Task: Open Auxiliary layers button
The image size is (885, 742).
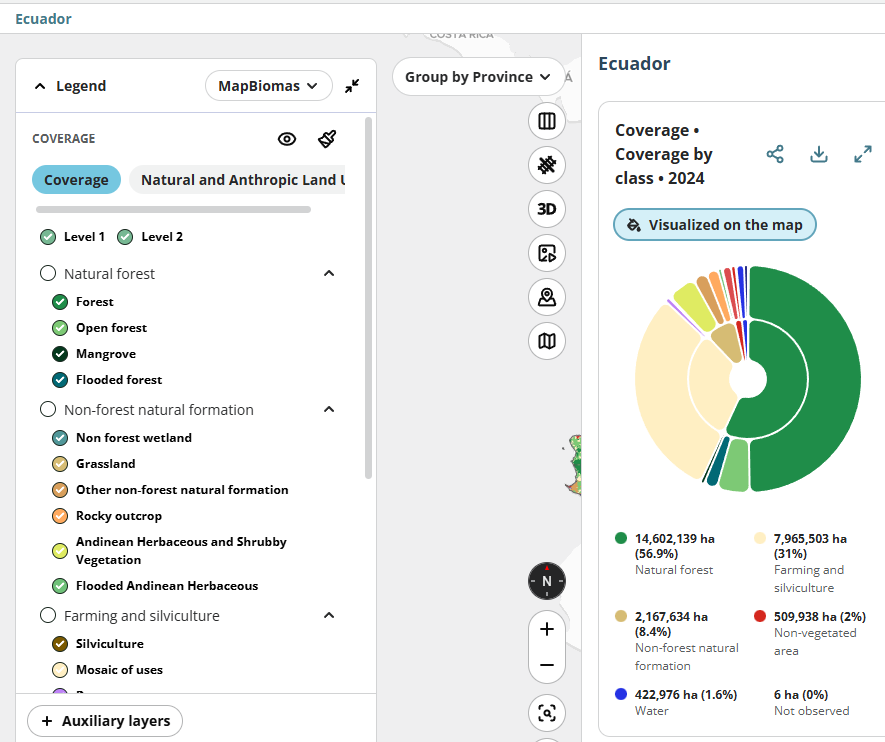Action: [x=105, y=721]
